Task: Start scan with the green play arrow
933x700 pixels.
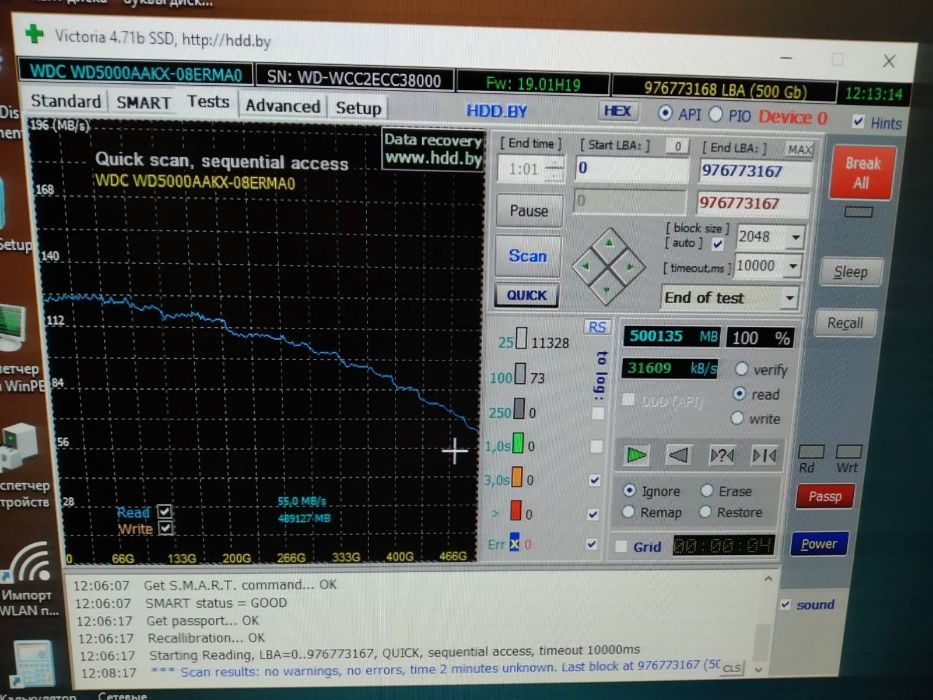Action: [635, 455]
